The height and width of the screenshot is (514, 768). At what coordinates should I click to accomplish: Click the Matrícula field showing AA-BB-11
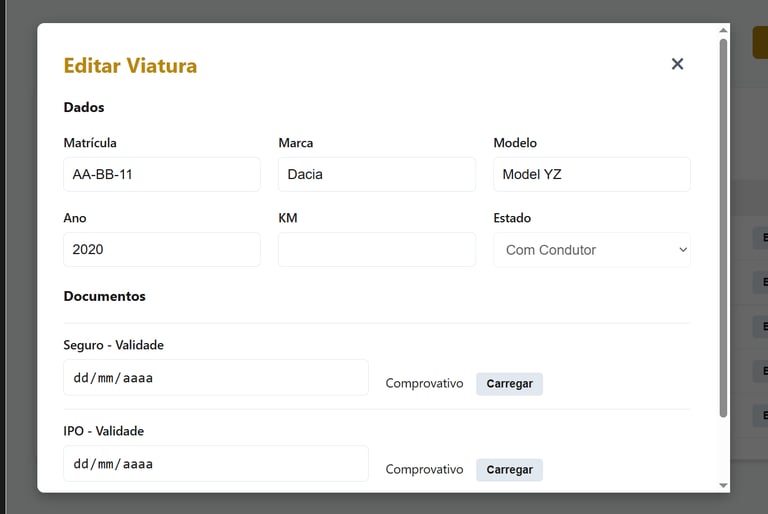(161, 174)
